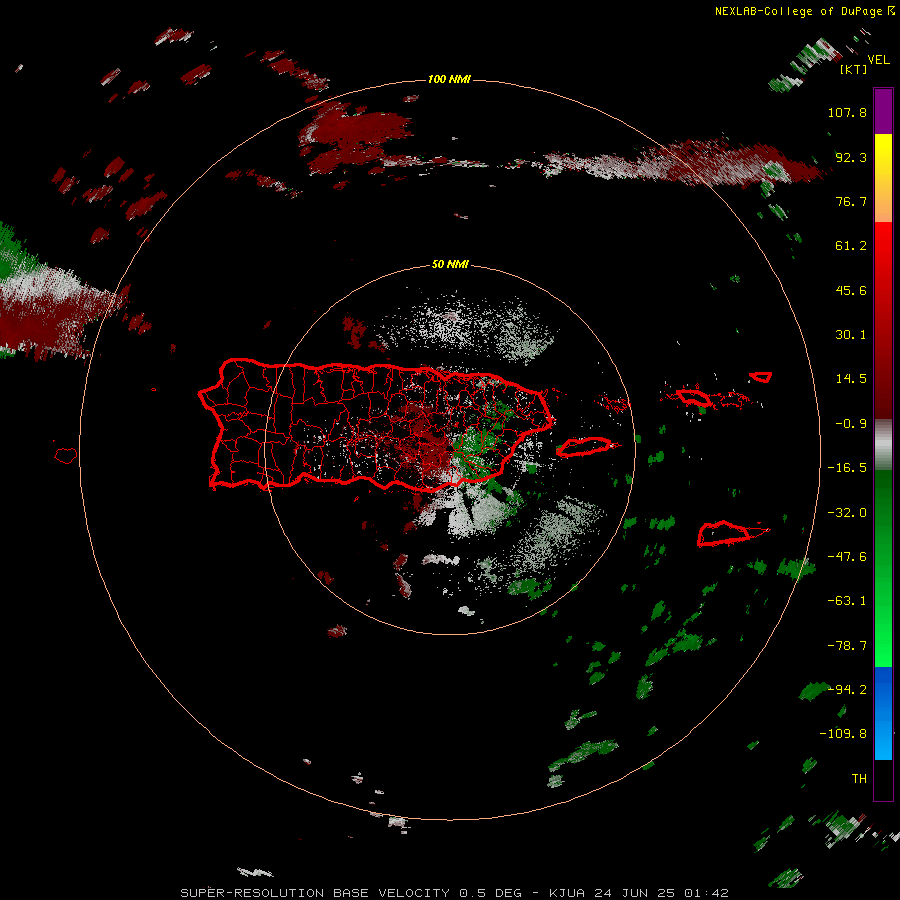This screenshot has height=900, width=900.
Task: Click the small Mona island outline
Action: pyautogui.click(x=66, y=456)
